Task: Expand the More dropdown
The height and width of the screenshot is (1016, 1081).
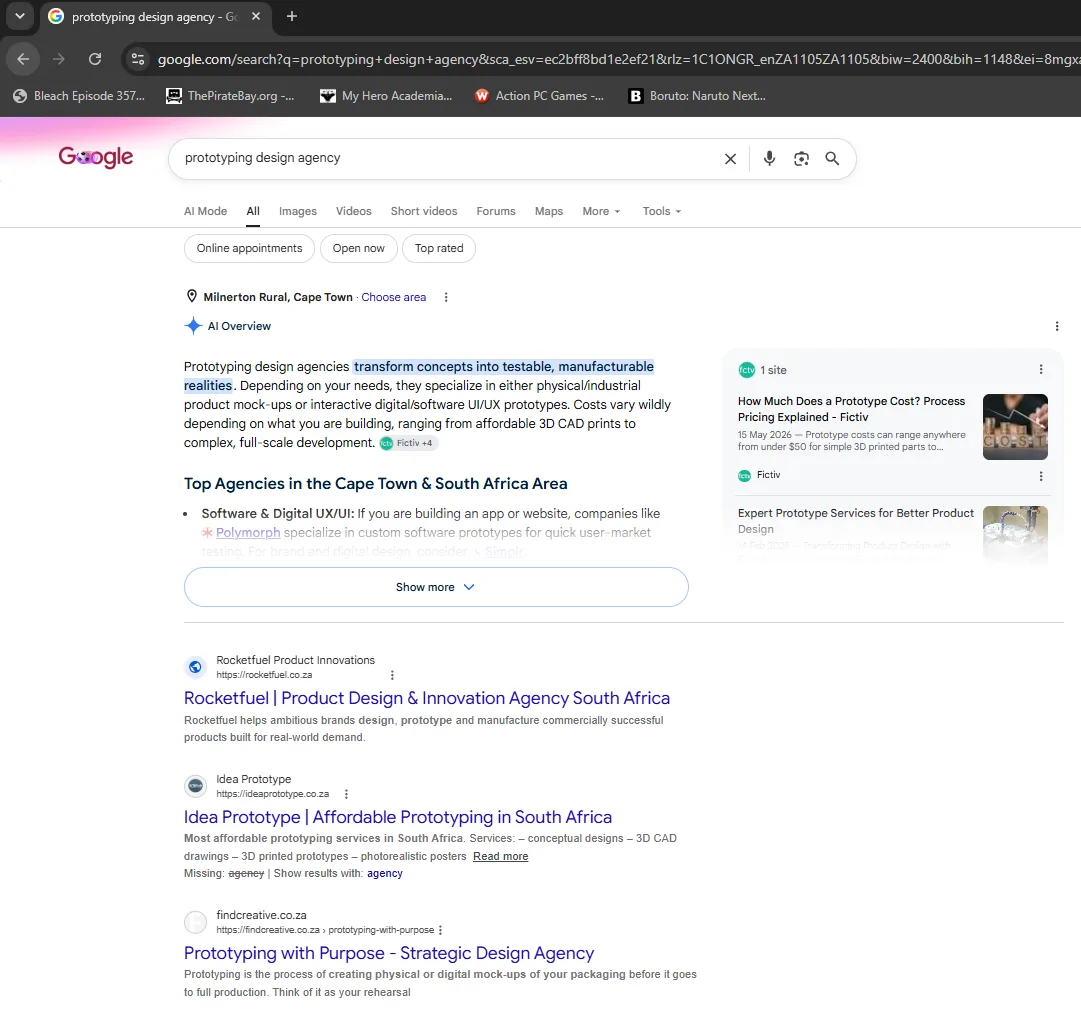Action: (x=601, y=211)
